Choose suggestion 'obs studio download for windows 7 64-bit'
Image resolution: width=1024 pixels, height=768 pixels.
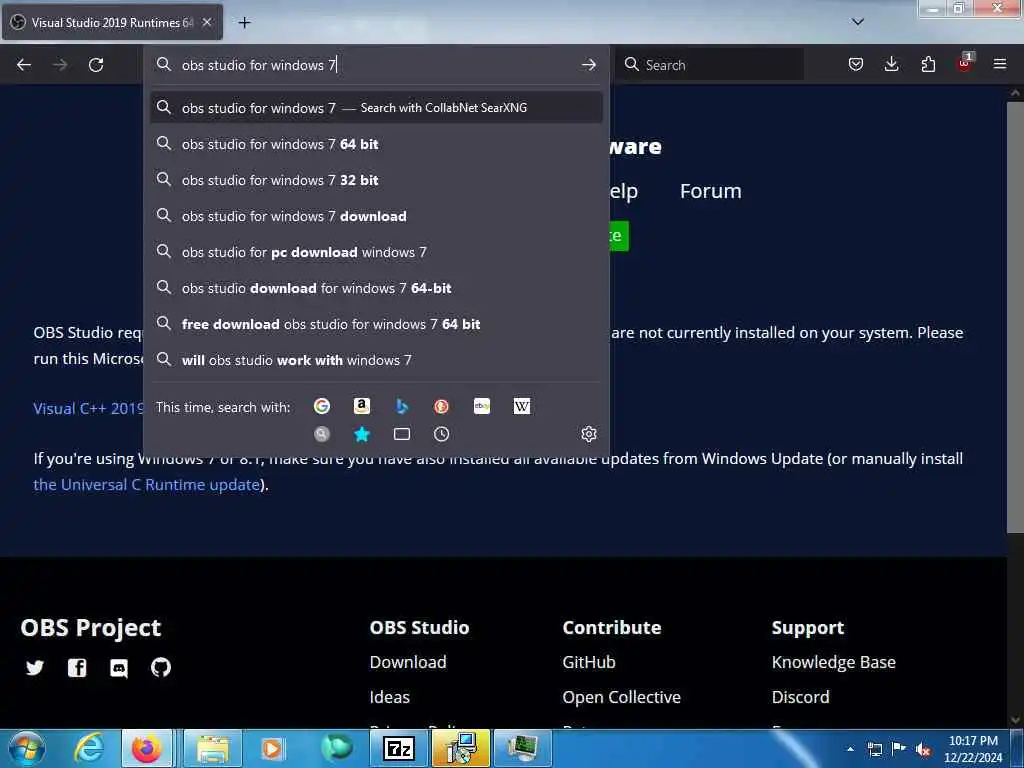[376, 287]
